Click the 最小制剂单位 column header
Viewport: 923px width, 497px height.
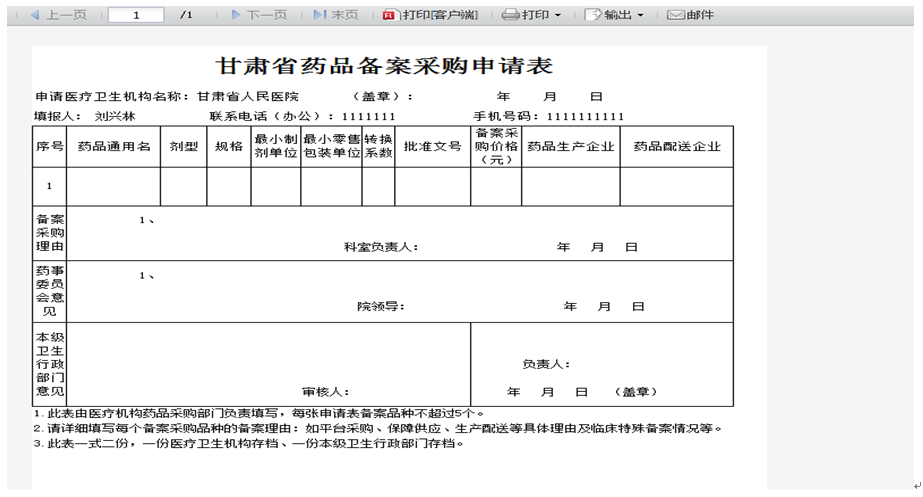pyautogui.click(x=275, y=146)
